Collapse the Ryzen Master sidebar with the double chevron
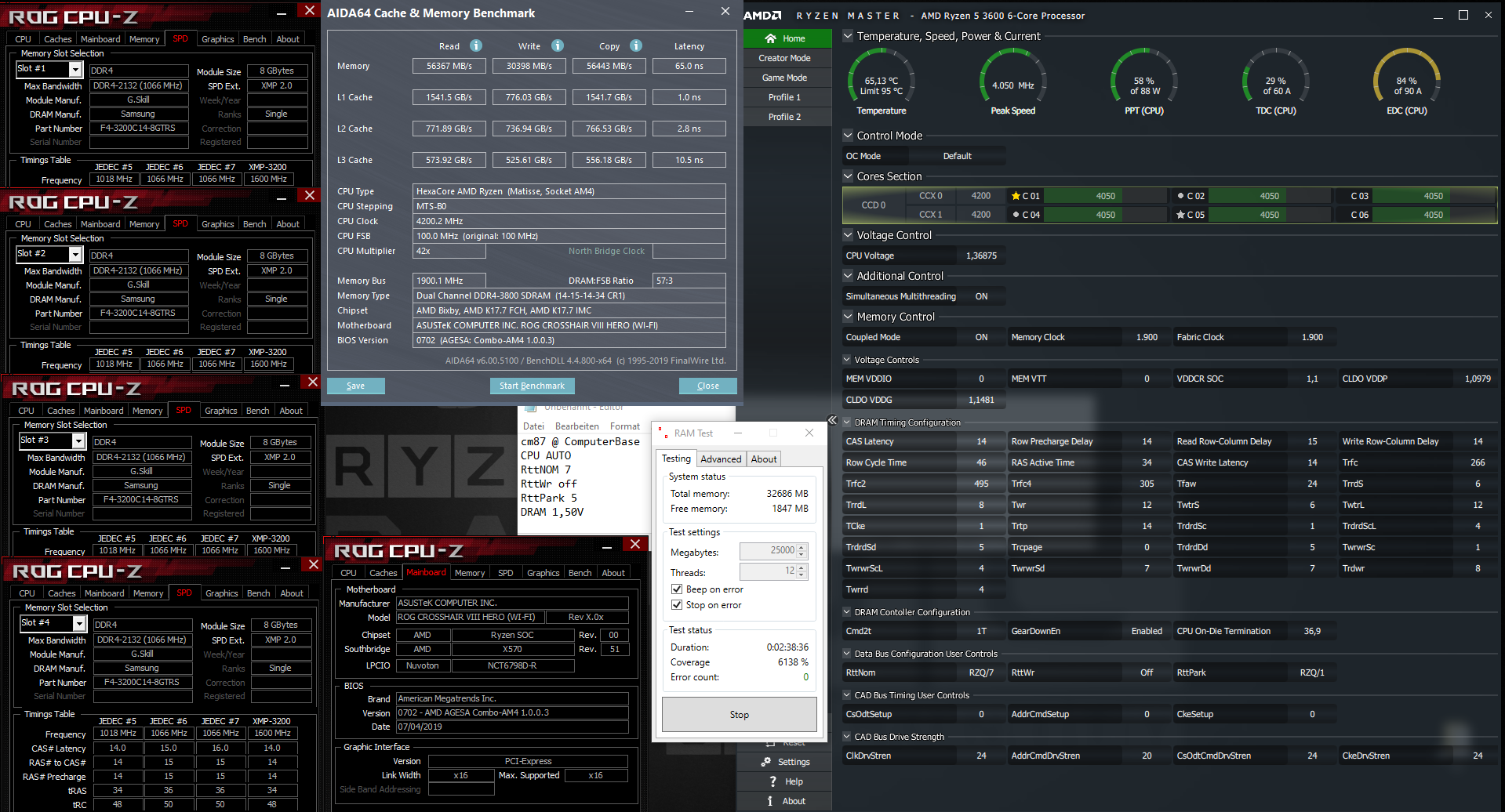The height and width of the screenshot is (812, 1505). tap(832, 420)
